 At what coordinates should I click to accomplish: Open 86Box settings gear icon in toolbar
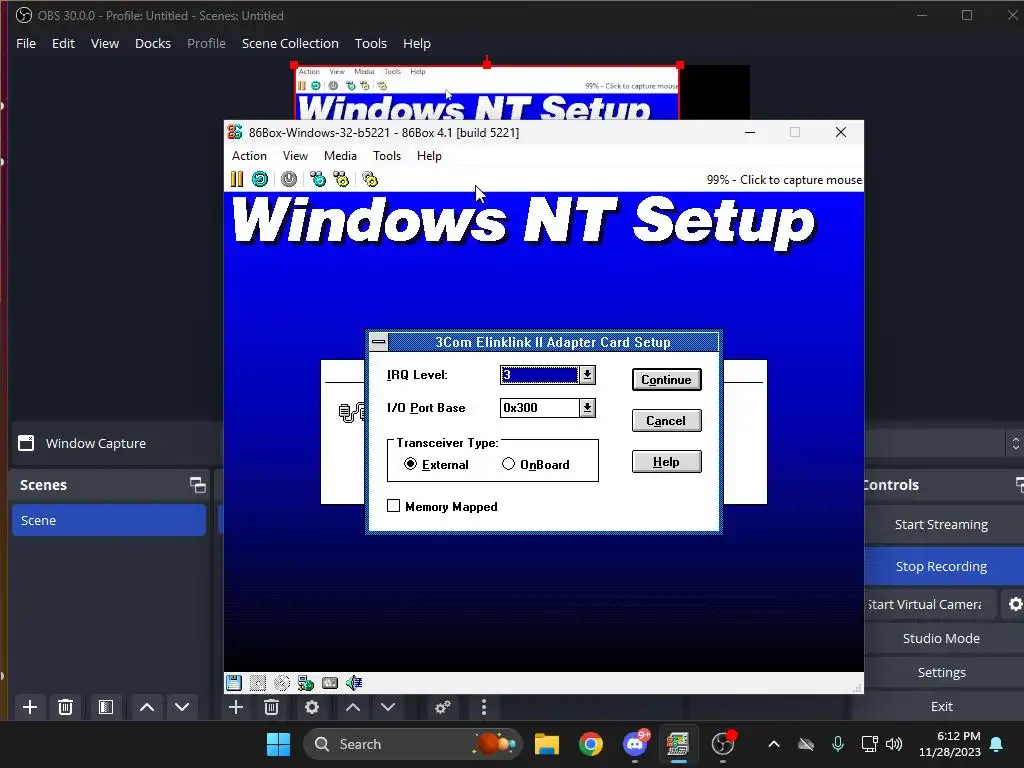370,179
